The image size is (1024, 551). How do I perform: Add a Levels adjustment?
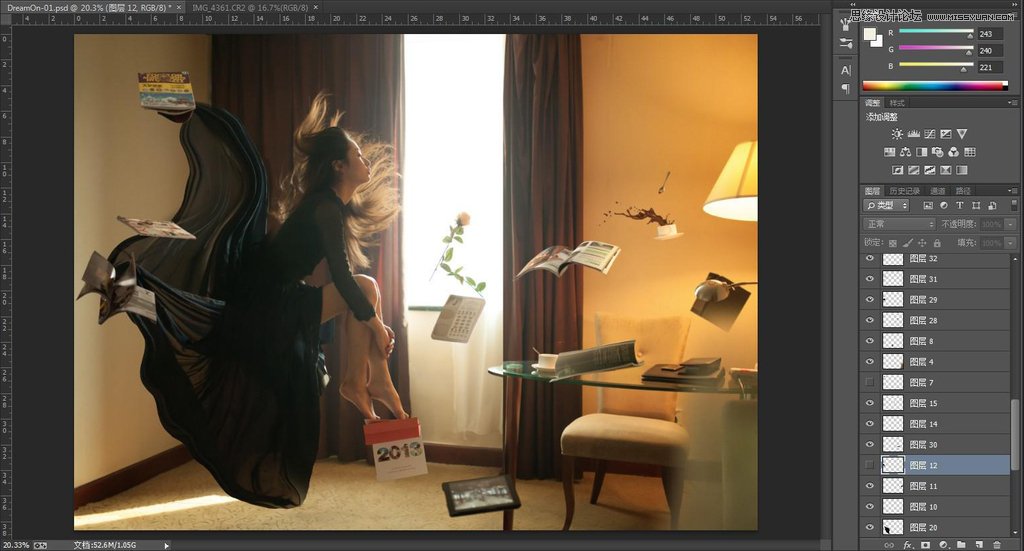[914, 134]
